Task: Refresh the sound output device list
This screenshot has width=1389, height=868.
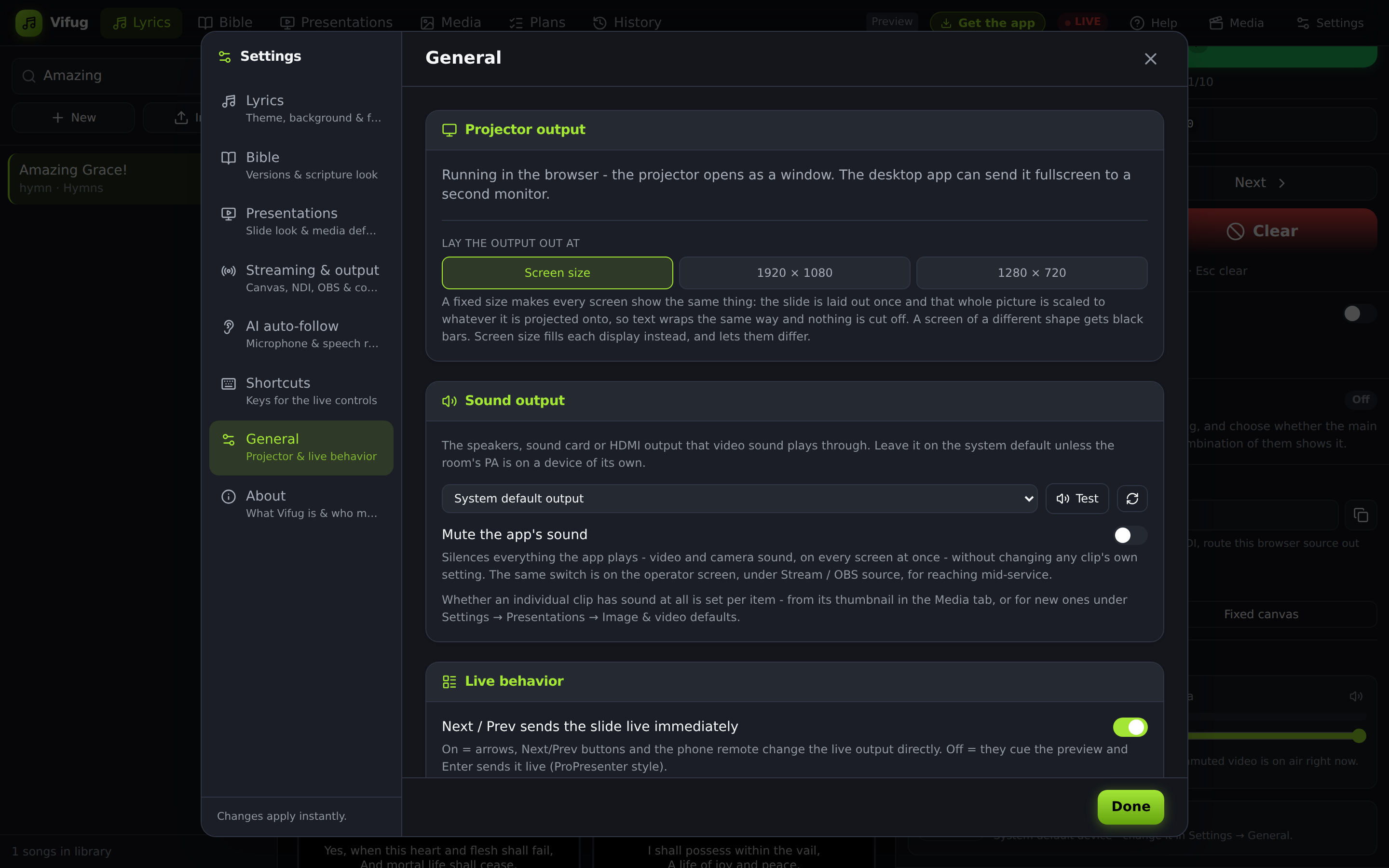Action: point(1132,498)
